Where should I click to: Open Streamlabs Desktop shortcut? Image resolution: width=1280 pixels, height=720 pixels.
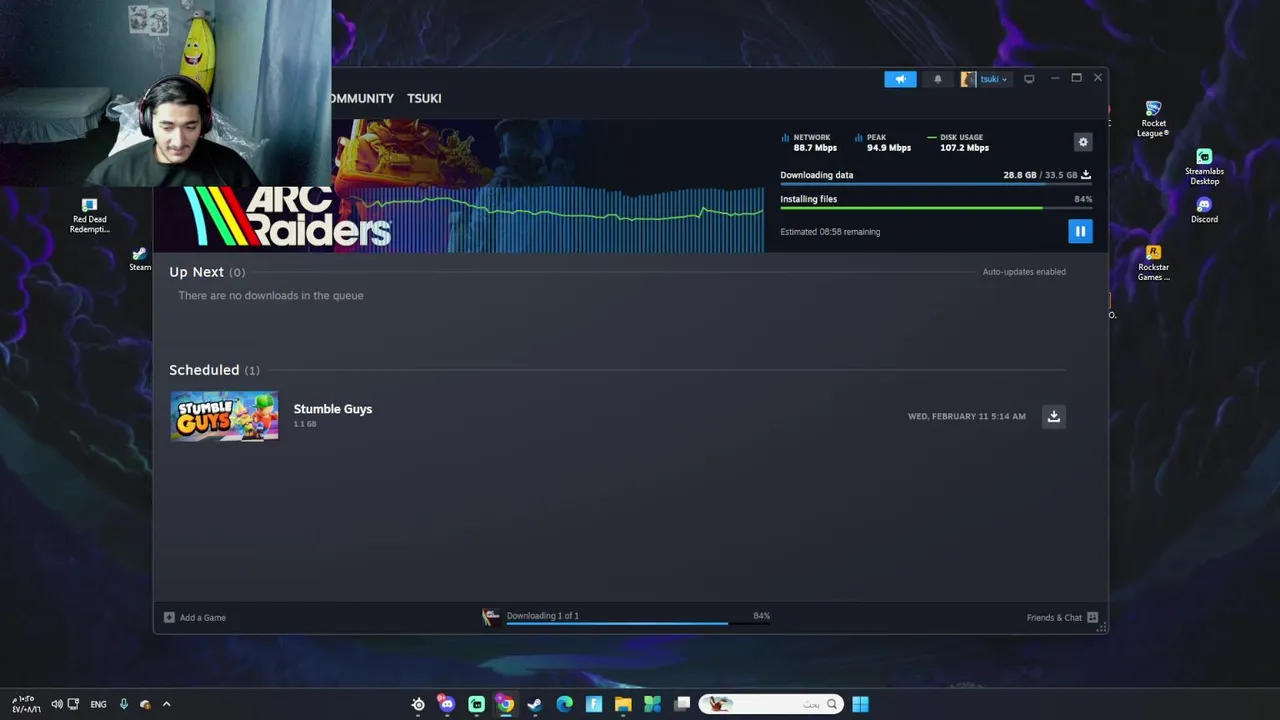[x=1204, y=168]
